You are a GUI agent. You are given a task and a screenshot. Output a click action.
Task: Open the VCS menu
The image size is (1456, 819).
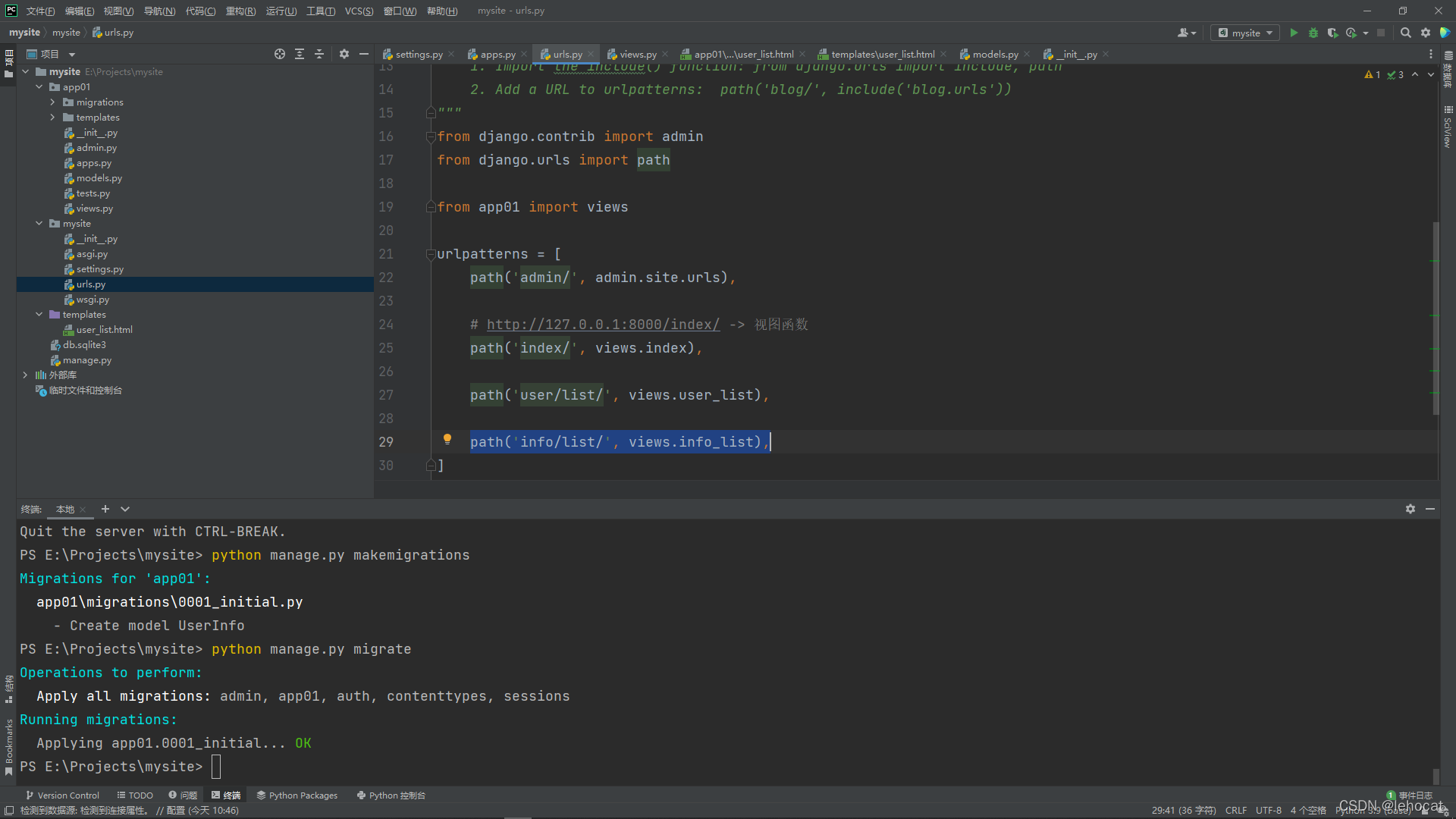[359, 11]
